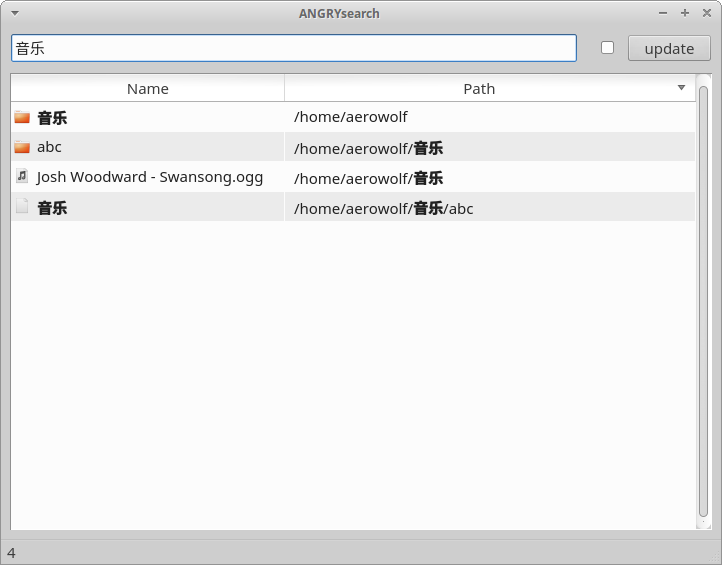Image resolution: width=722 pixels, height=565 pixels.
Task: Click the abc folder icon
Action: (x=22, y=147)
